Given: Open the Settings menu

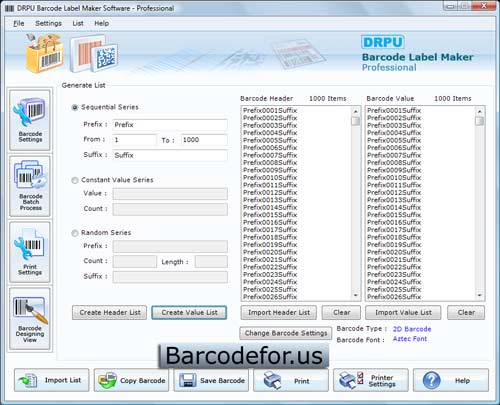Looking at the screenshot, I should pyautogui.click(x=48, y=23).
